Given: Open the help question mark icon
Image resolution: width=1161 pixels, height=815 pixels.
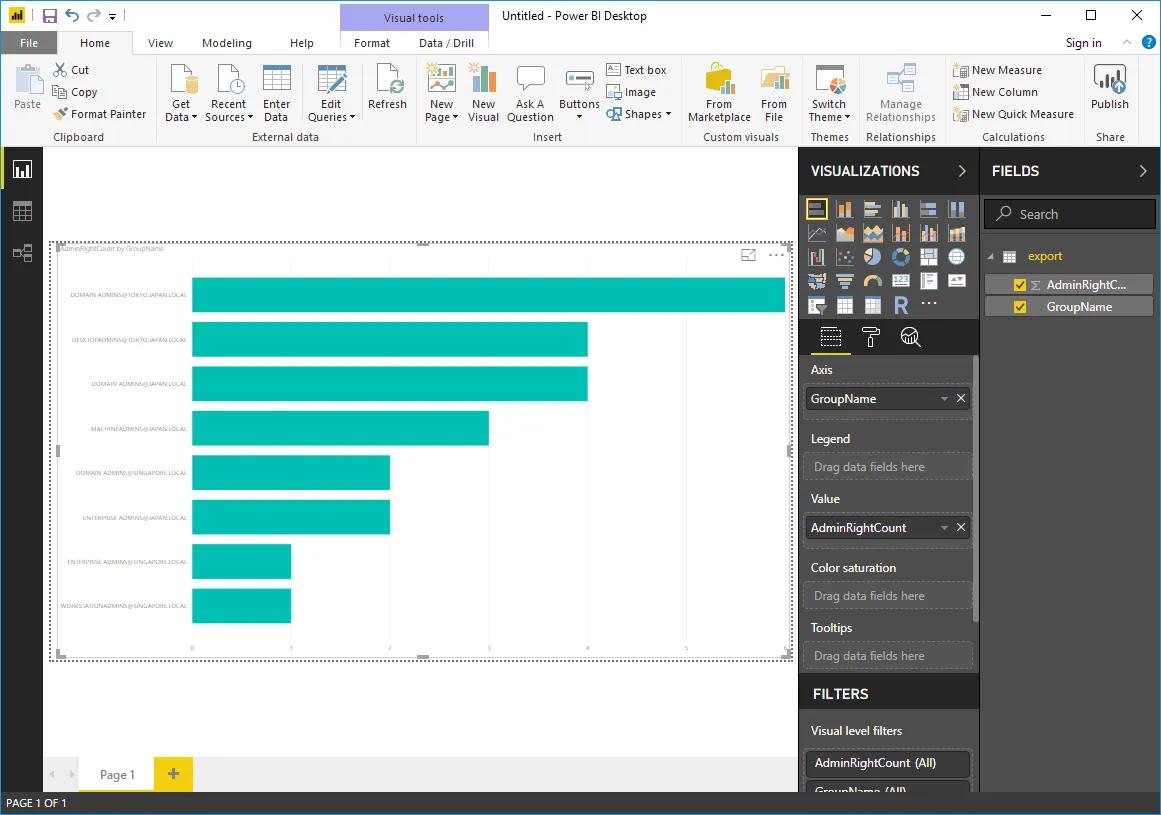Looking at the screenshot, I should [1148, 42].
